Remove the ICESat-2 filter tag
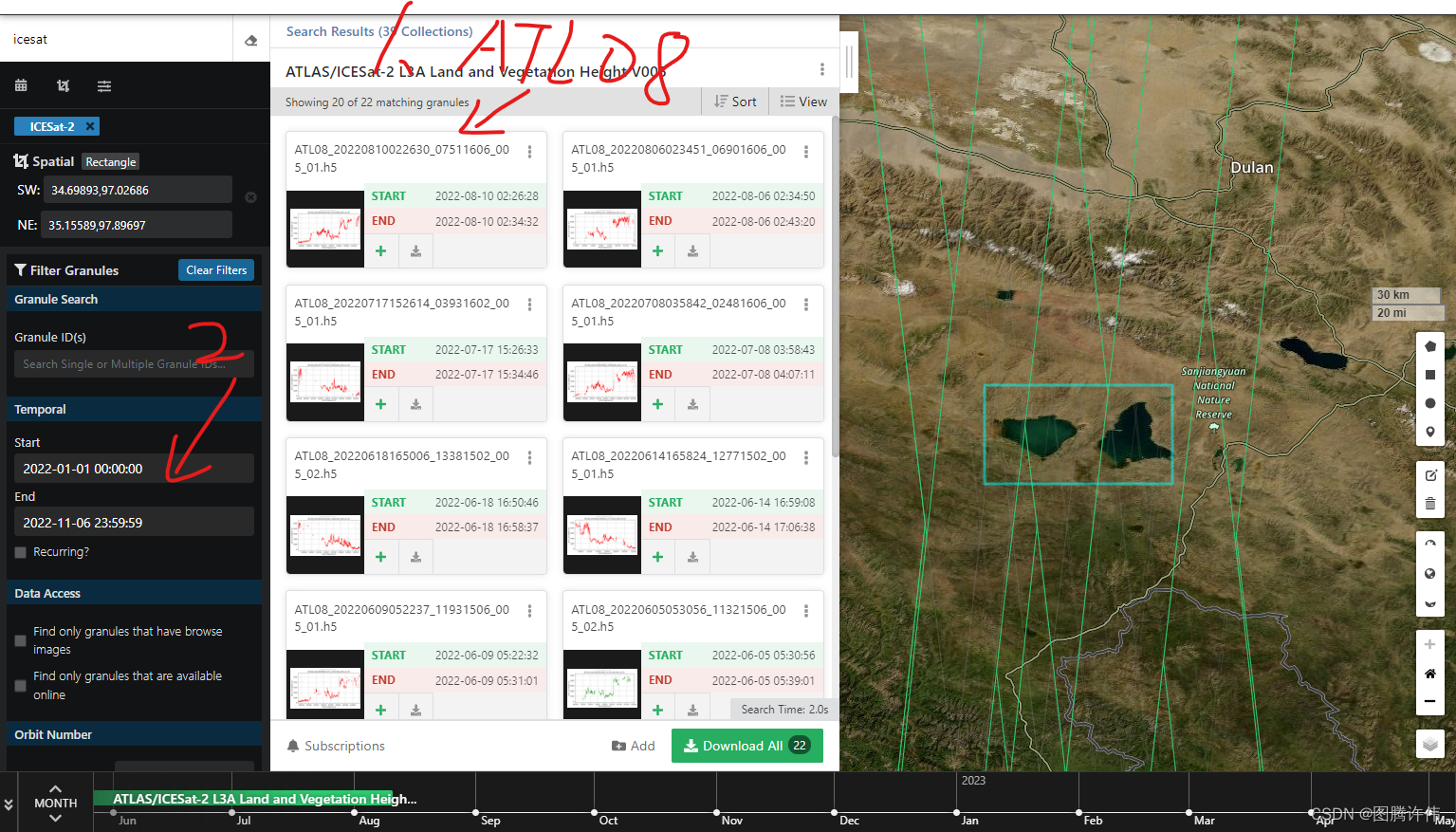 click(90, 126)
